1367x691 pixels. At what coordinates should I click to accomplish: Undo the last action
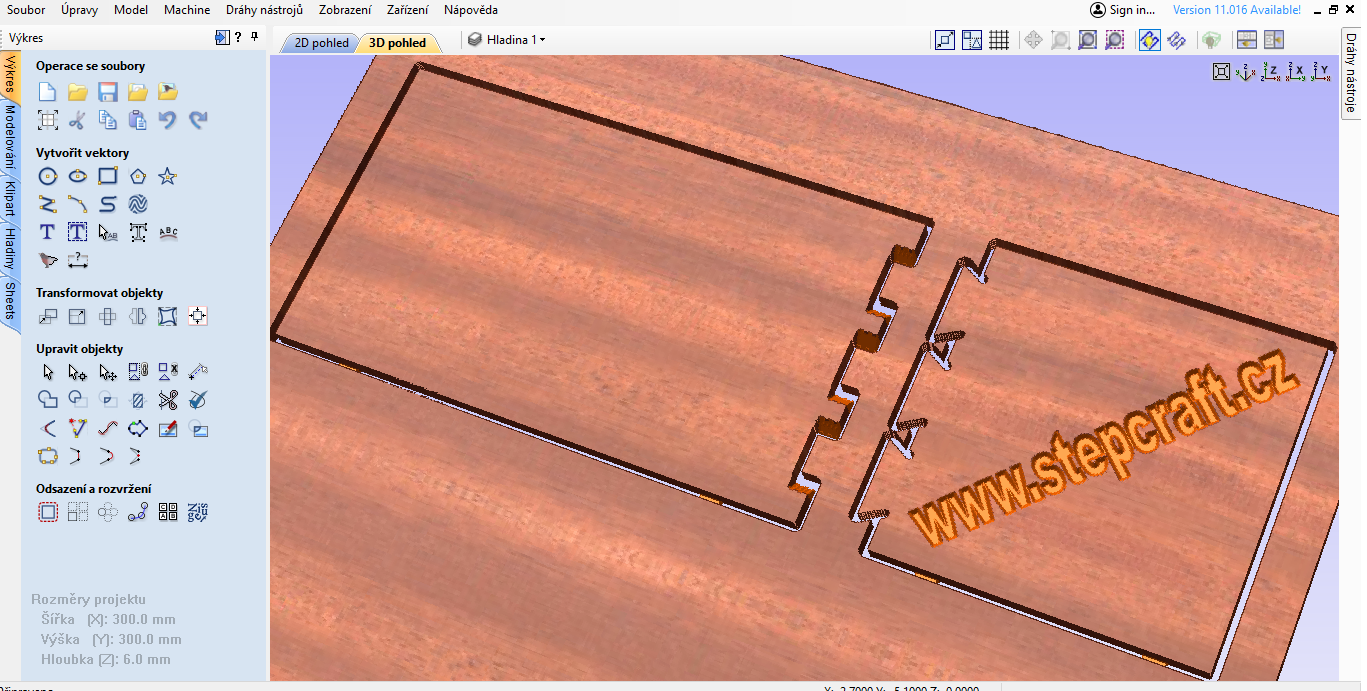[x=168, y=120]
